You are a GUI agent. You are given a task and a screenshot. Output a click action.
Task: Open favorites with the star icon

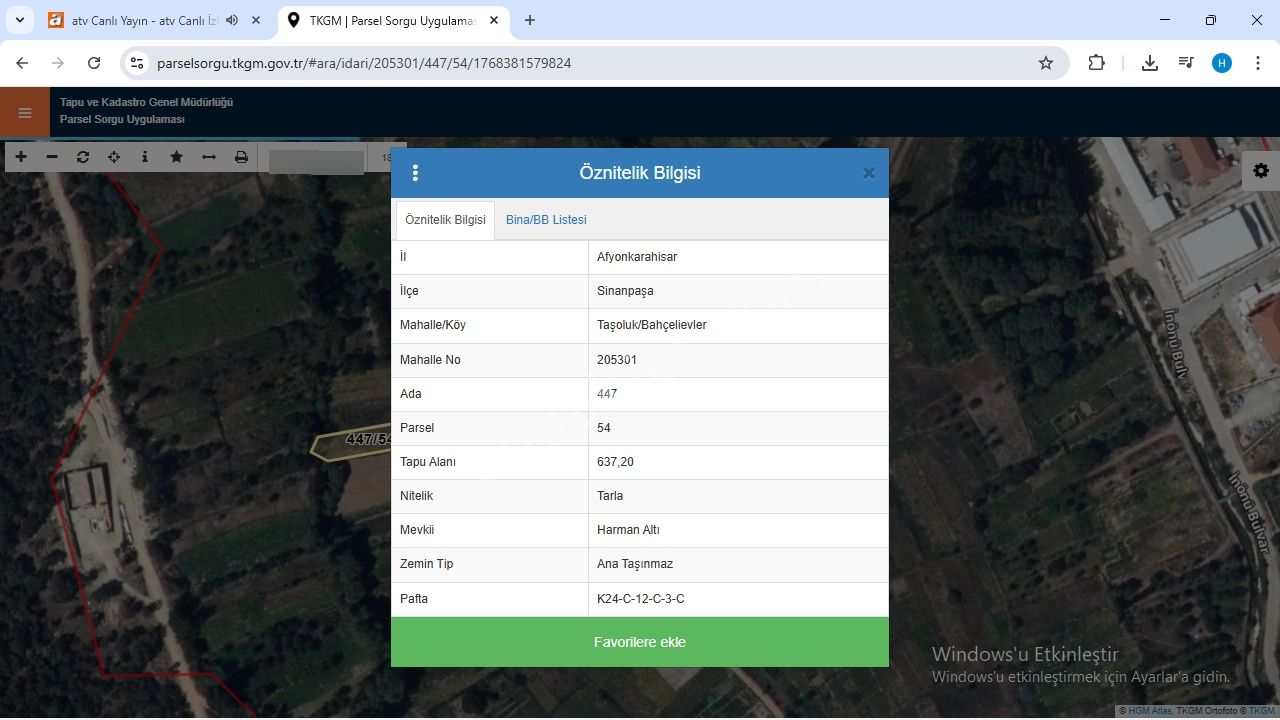pos(177,157)
